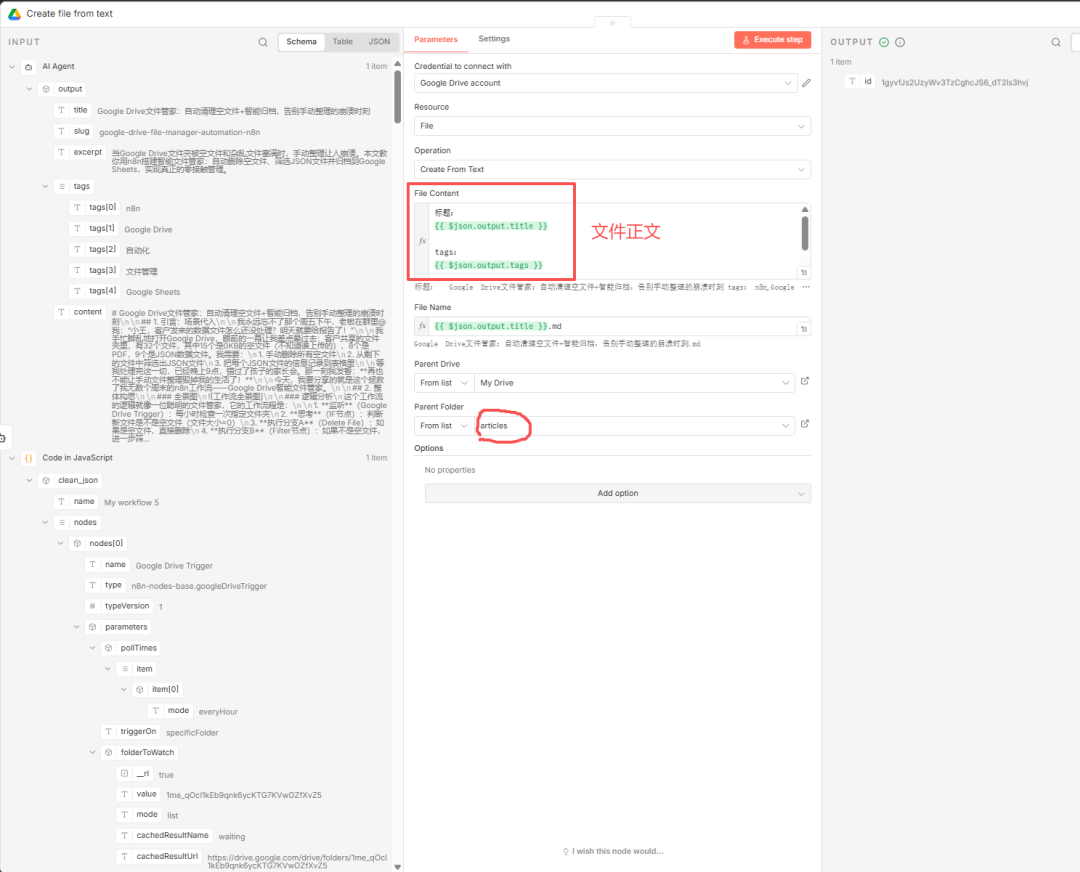The width and height of the screenshot is (1080, 872).
Task: Open Parent Drive external link icon
Action: [805, 382]
